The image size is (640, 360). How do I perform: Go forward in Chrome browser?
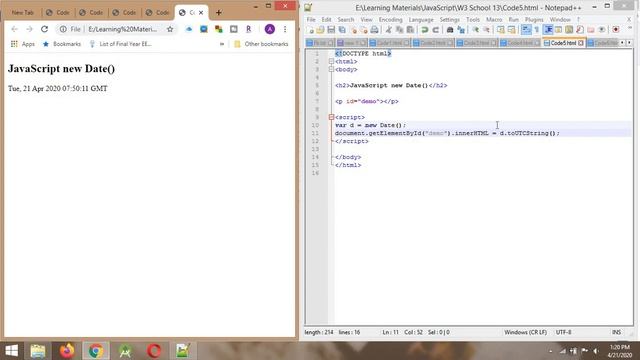pyautogui.click(x=29, y=29)
